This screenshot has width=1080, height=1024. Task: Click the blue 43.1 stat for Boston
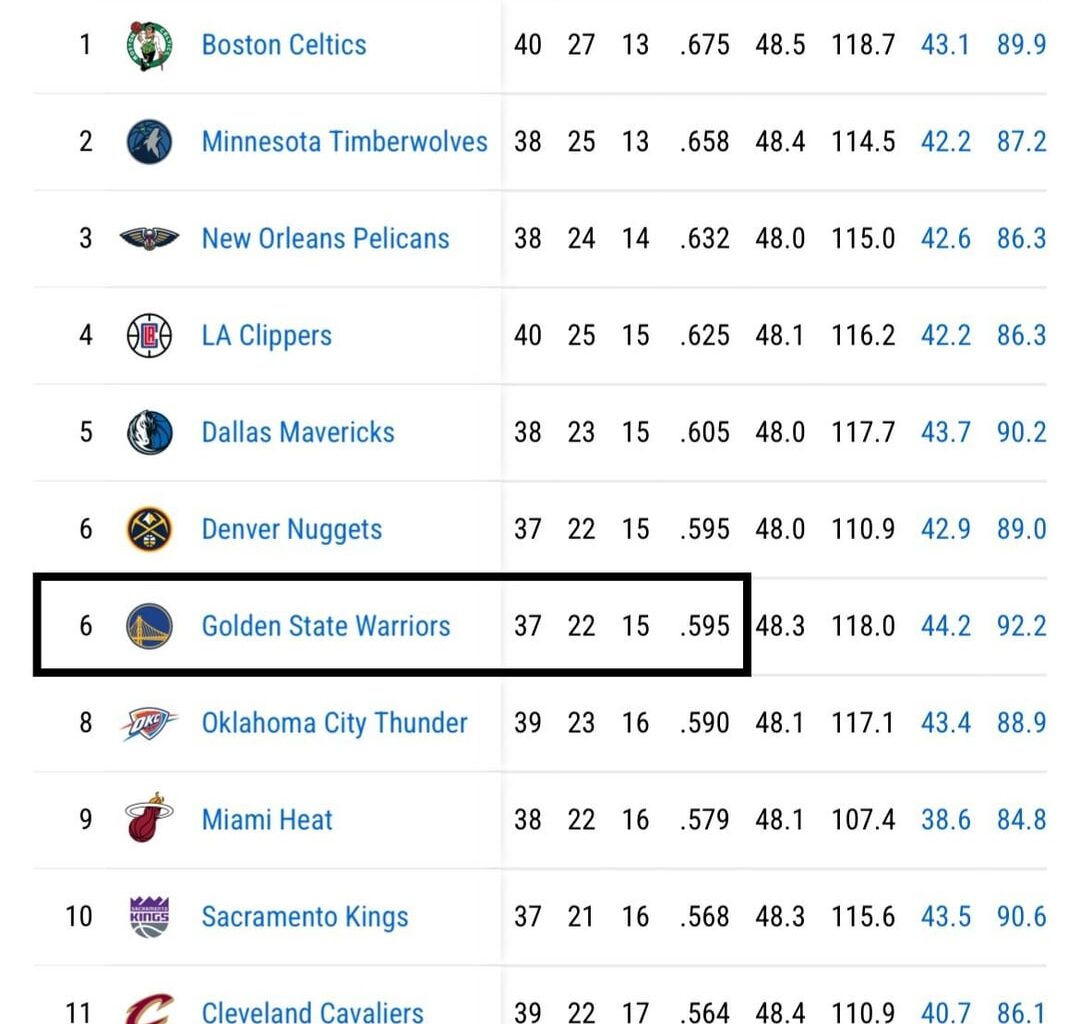pos(945,44)
